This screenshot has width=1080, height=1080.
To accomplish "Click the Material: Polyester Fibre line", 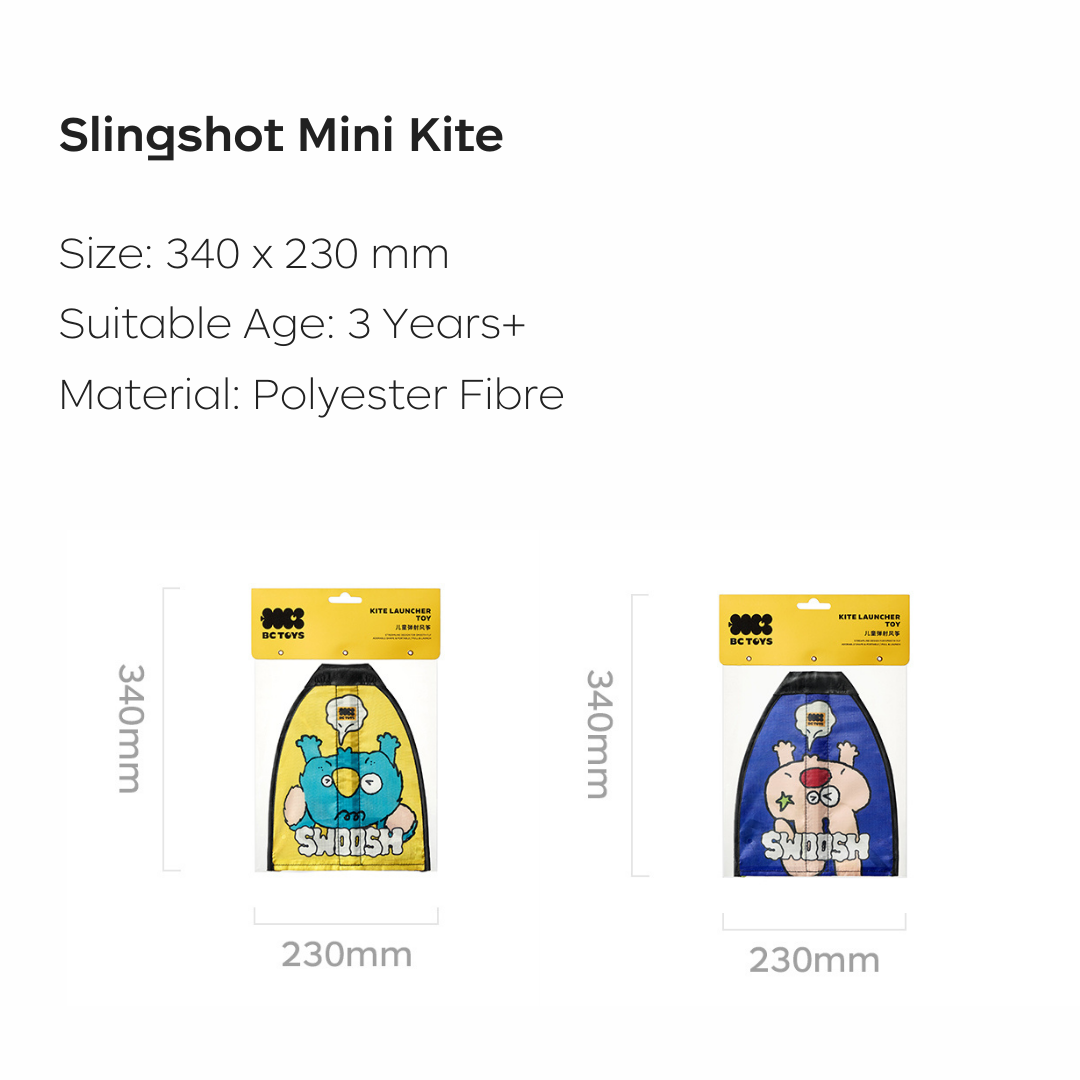I will pos(311,395).
